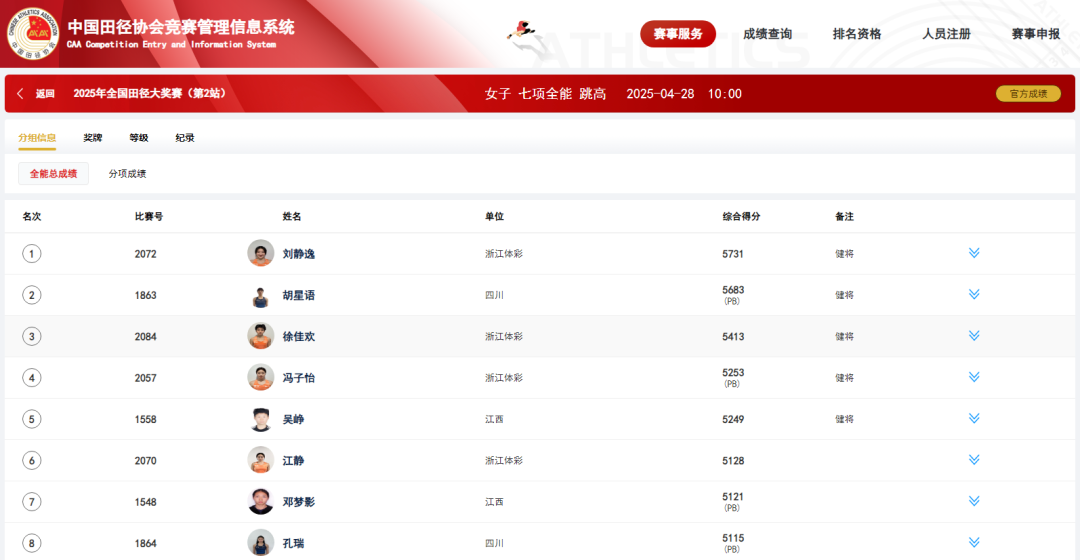Expand details for 刘静逸 row
The height and width of the screenshot is (560, 1080).
(x=974, y=253)
